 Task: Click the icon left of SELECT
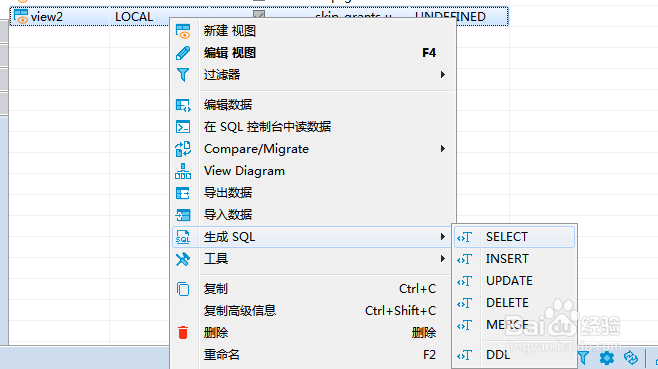[x=465, y=237]
